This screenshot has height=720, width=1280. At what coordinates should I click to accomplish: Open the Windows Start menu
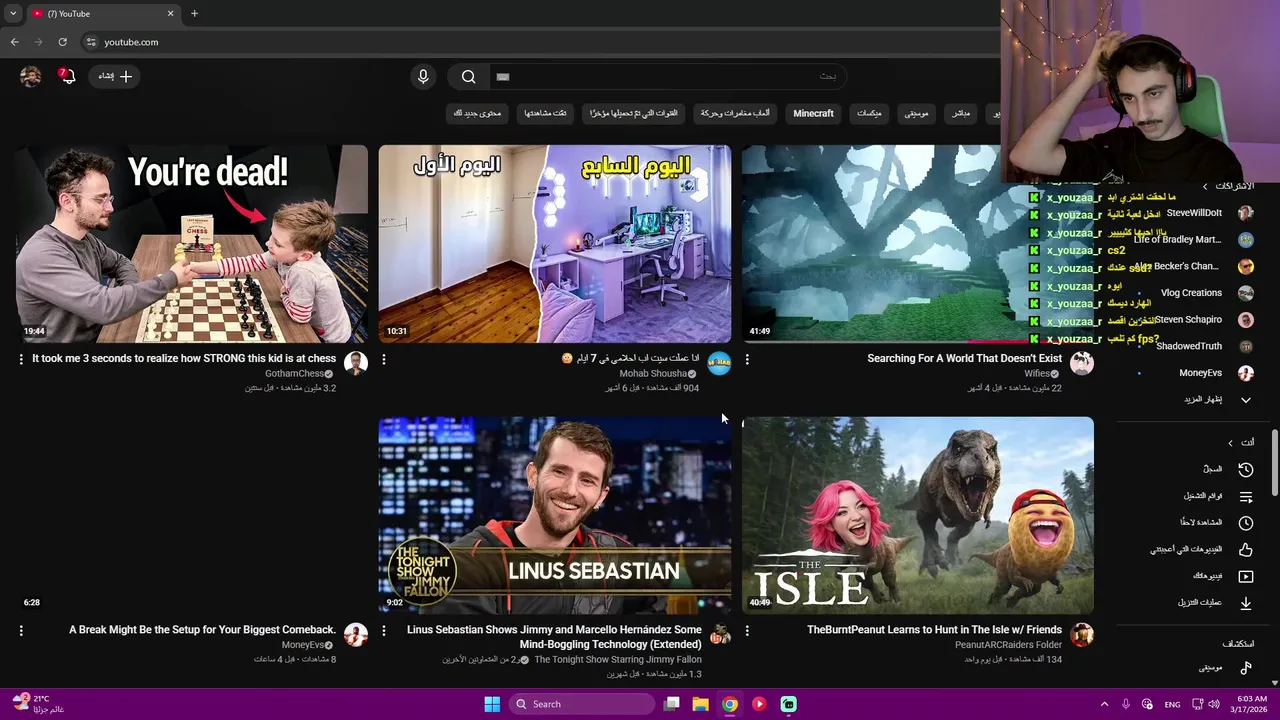pos(492,704)
